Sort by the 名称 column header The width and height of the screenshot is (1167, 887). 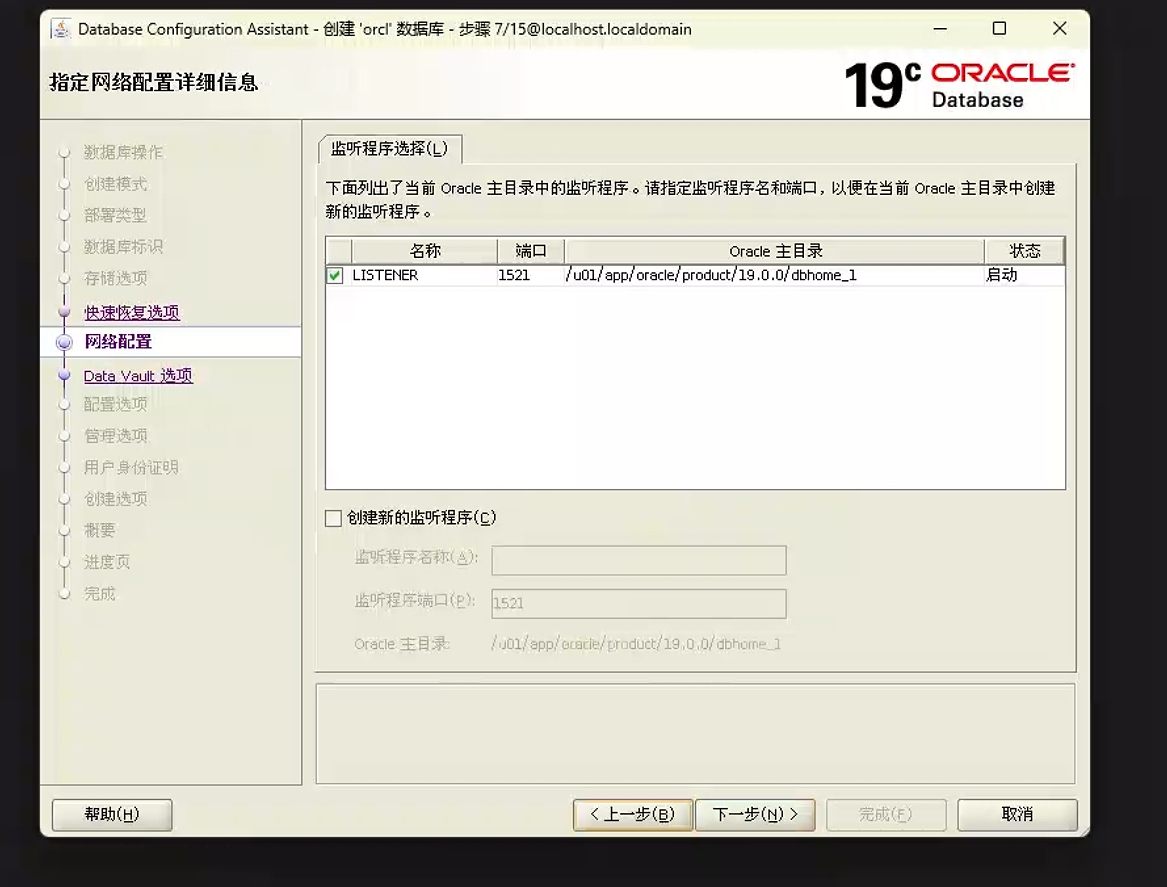(x=424, y=252)
